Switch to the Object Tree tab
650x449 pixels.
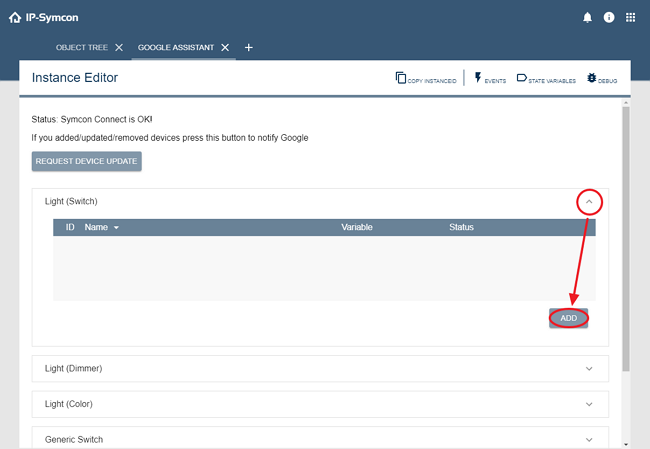pyautogui.click(x=82, y=47)
